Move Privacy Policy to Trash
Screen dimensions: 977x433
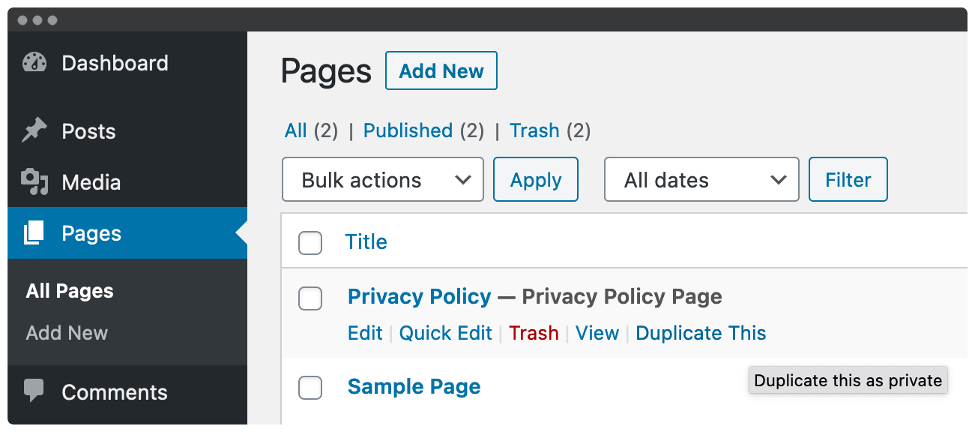point(534,333)
